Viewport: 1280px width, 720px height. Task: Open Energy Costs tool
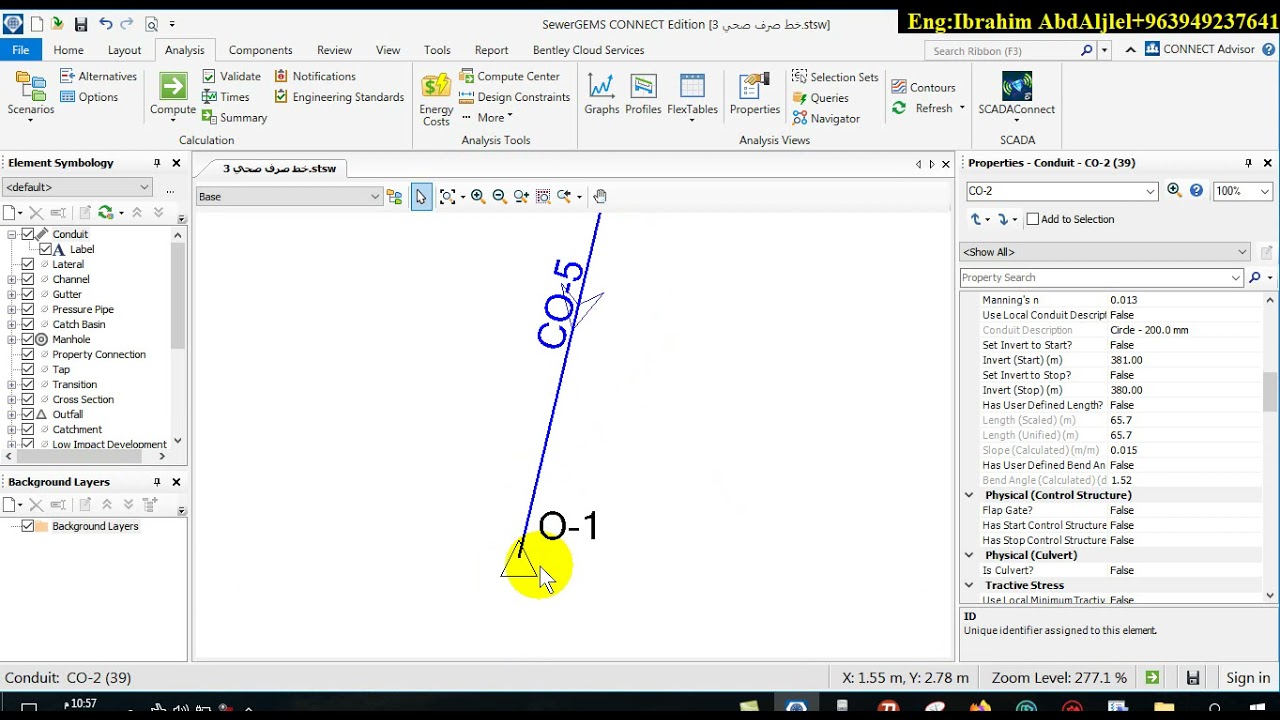tap(436, 98)
